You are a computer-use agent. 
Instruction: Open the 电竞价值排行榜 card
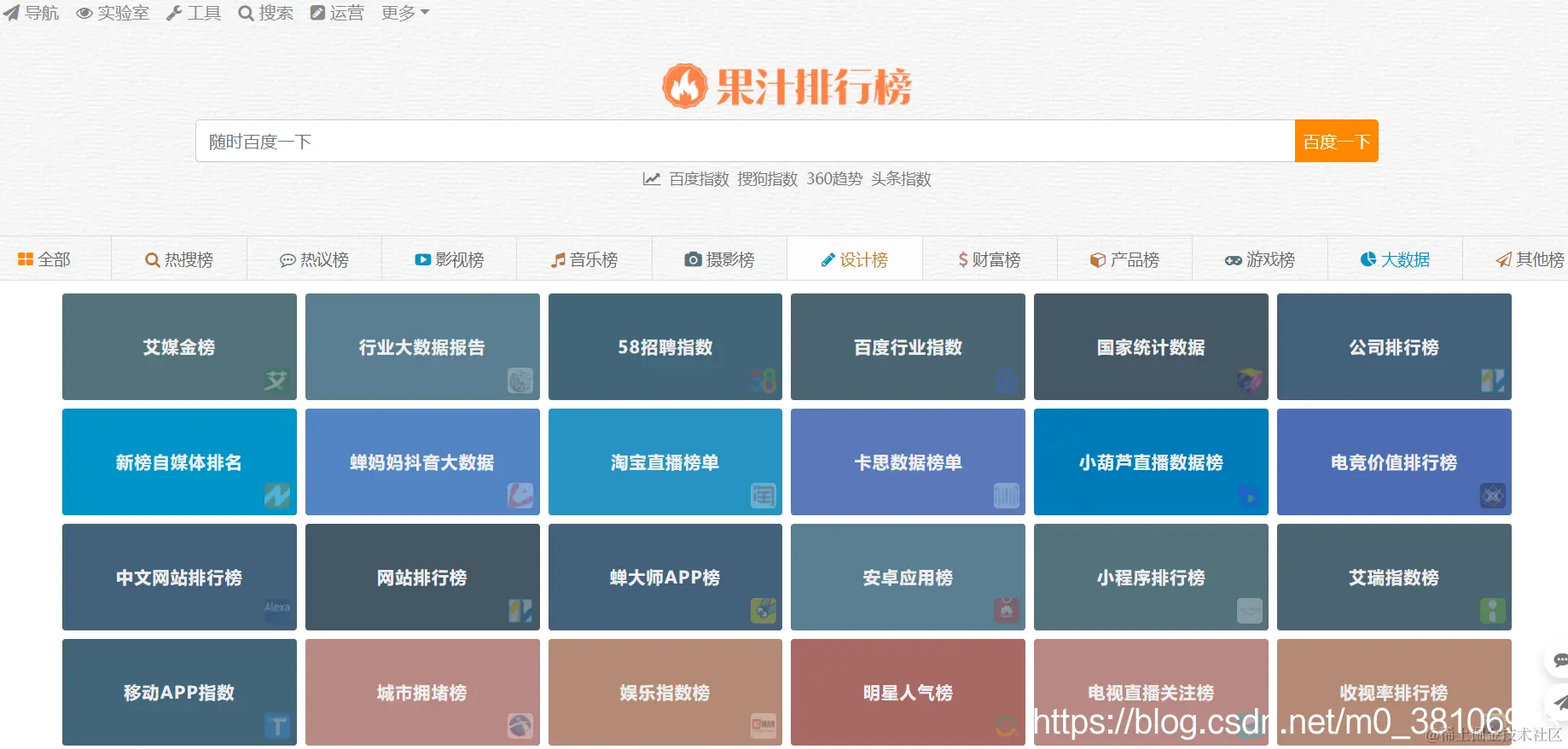pos(1394,462)
